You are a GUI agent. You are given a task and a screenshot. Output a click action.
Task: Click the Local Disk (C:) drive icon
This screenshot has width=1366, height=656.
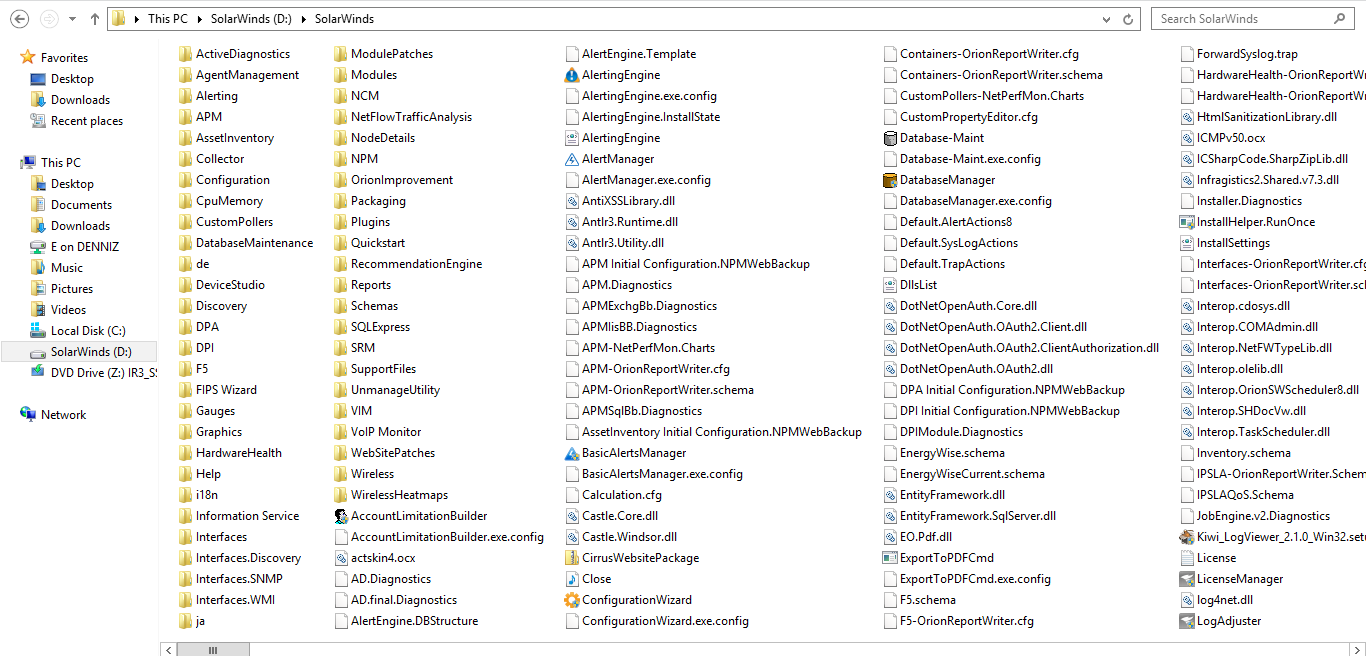[x=38, y=331]
